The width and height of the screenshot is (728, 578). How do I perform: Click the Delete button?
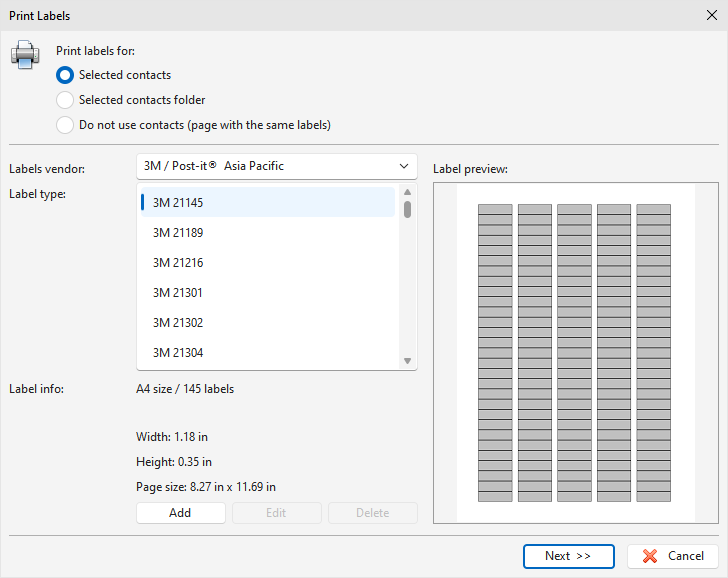(x=373, y=513)
